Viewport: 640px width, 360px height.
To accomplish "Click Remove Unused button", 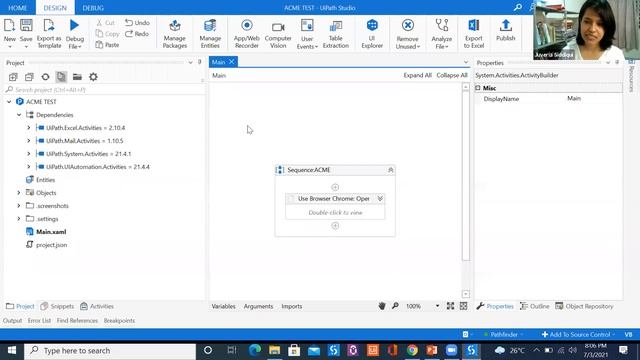I will 407,34.
